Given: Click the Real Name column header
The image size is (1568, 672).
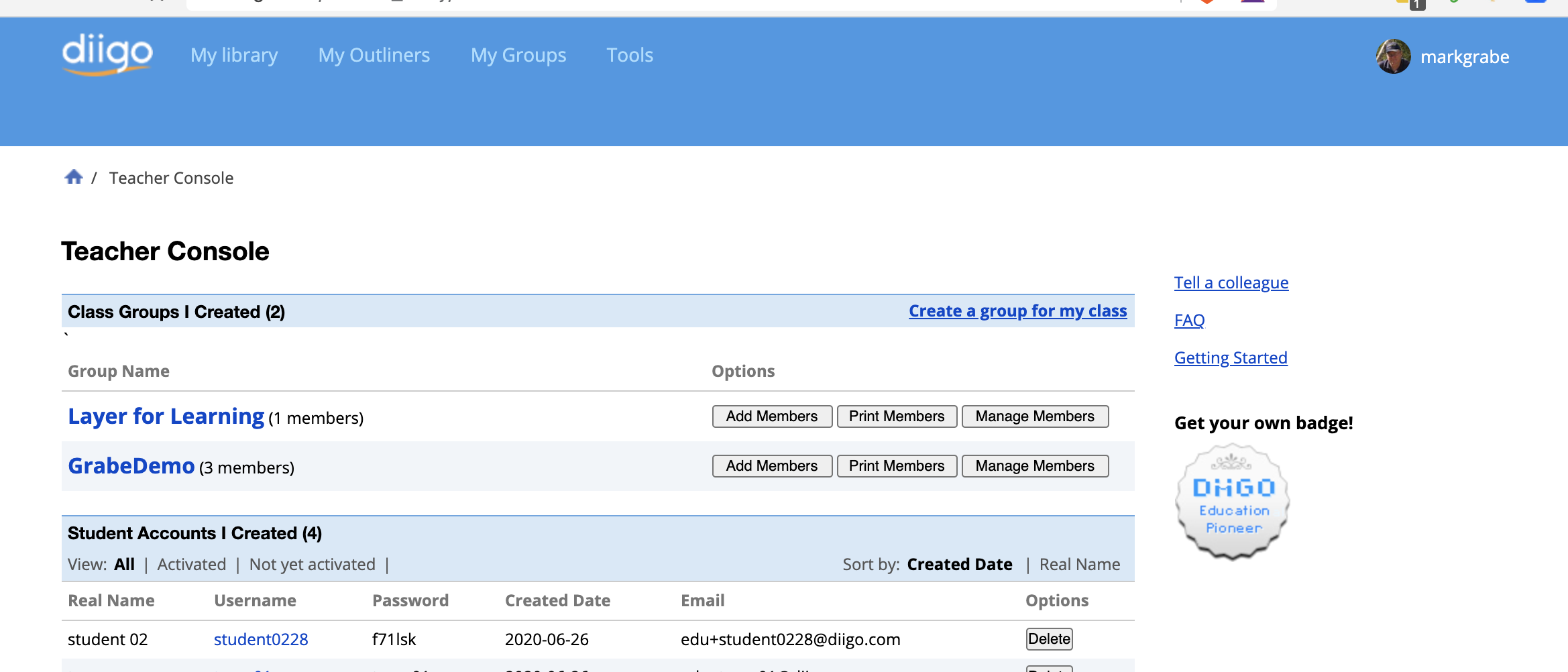Looking at the screenshot, I should click(111, 601).
